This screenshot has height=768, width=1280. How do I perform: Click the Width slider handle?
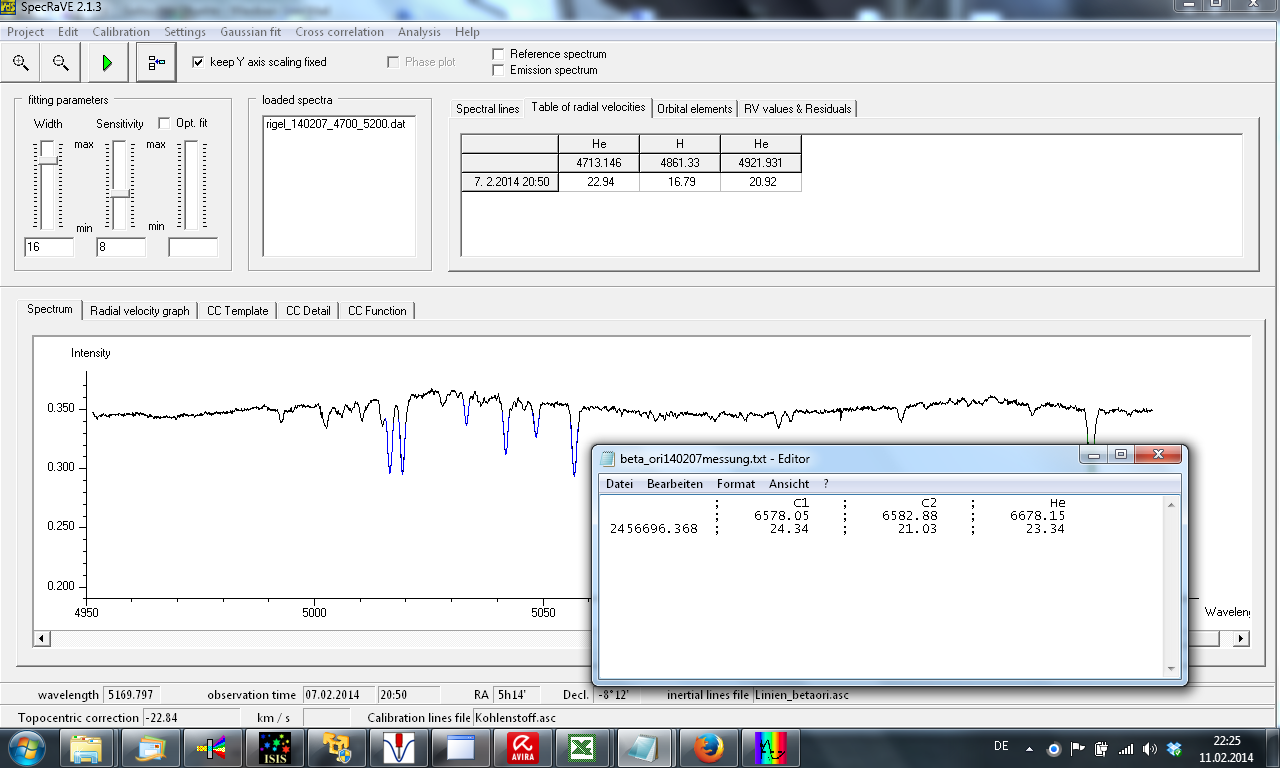click(48, 158)
